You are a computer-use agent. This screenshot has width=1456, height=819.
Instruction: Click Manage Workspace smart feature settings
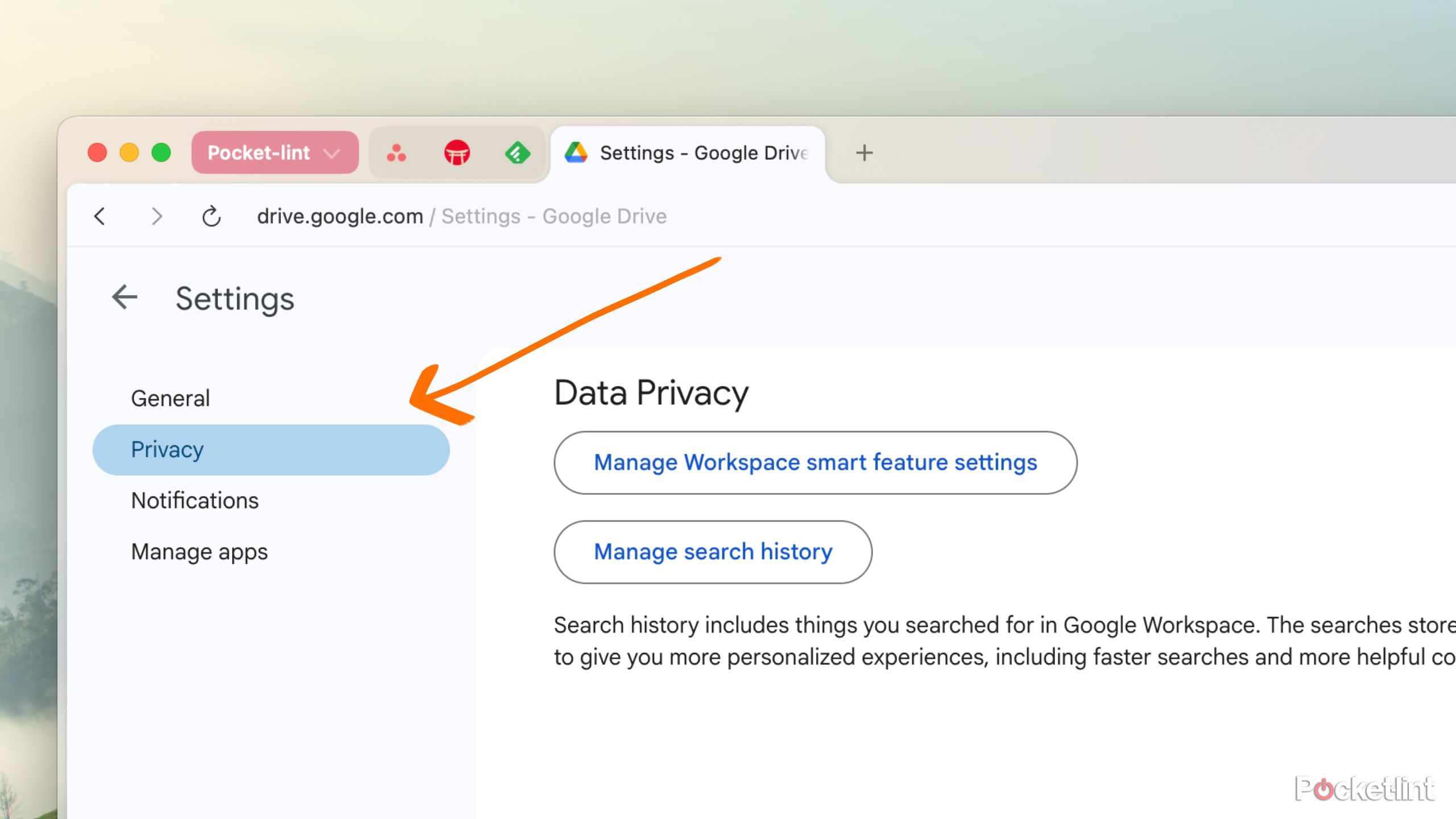(815, 462)
